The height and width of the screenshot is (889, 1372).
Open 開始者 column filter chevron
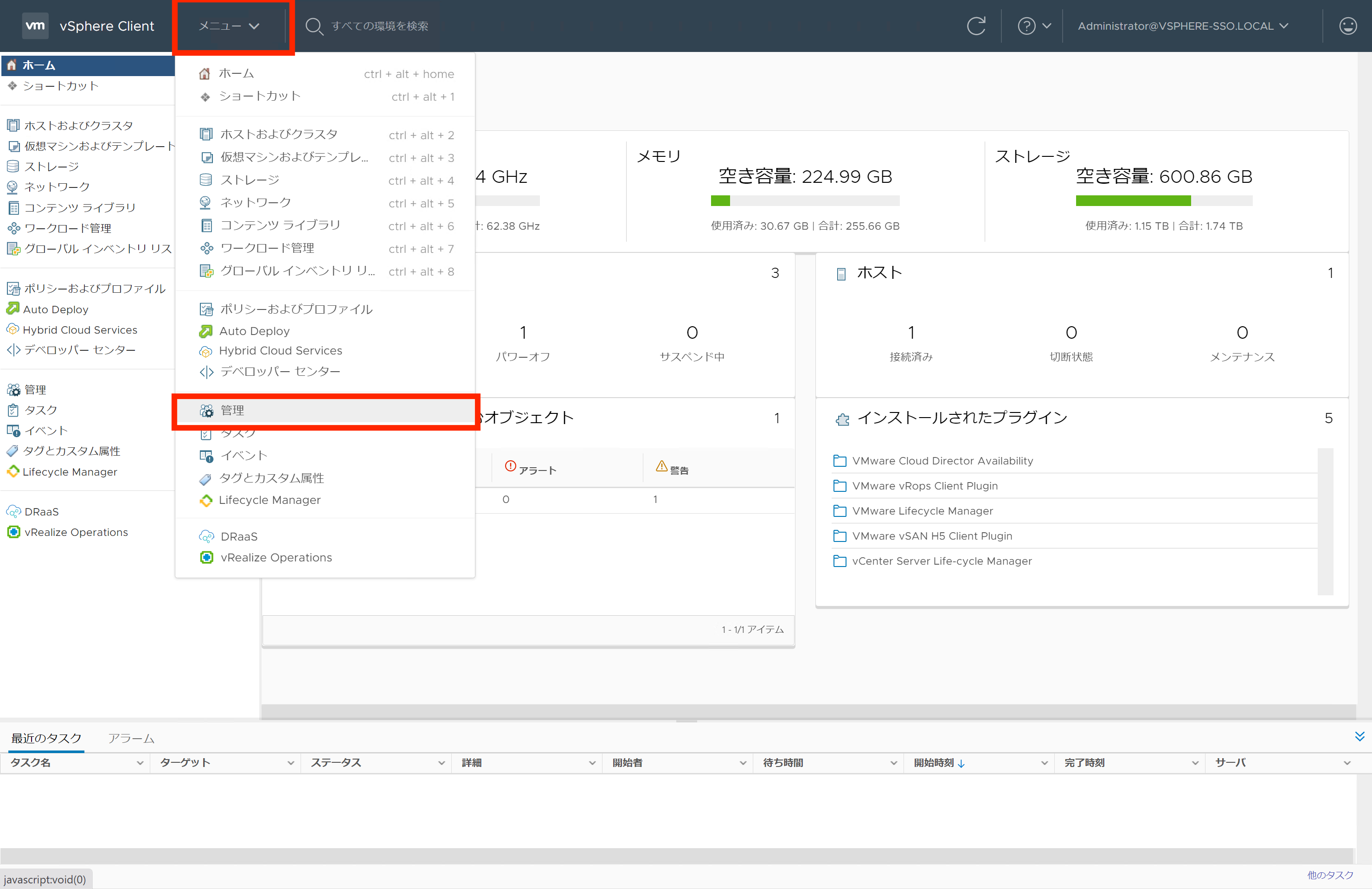(x=743, y=763)
